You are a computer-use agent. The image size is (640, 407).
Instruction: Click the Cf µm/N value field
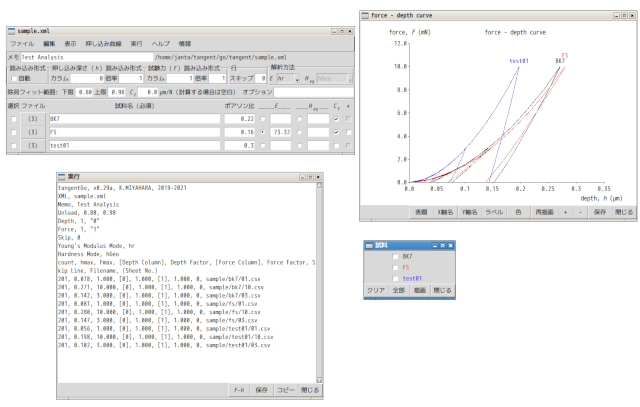(148, 92)
